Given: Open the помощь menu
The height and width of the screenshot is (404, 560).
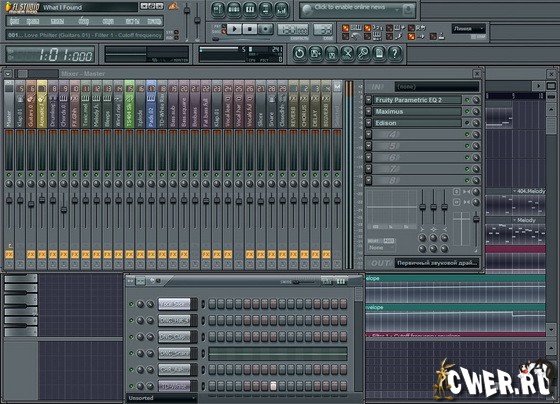Looking at the screenshot, I should click(154, 21).
